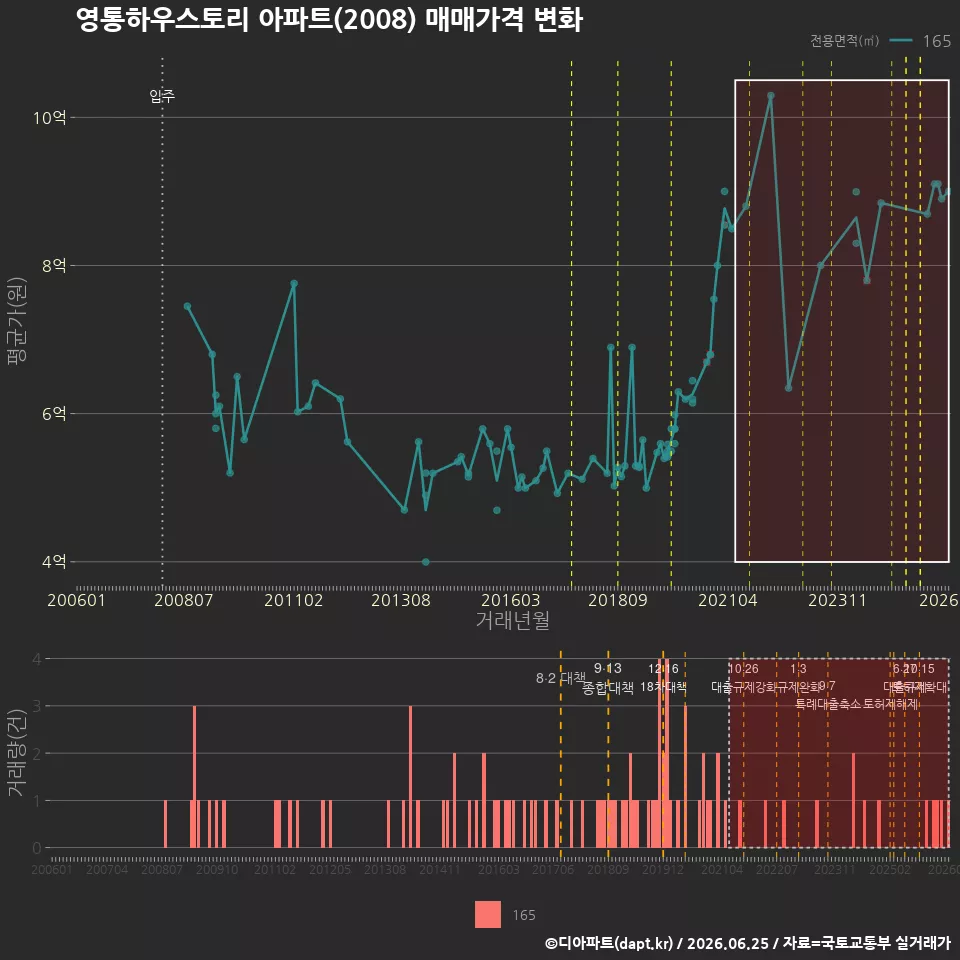This screenshot has width=960, height=960.
Task: Click 202207 on the volume chart x-axis
Action: [777, 869]
